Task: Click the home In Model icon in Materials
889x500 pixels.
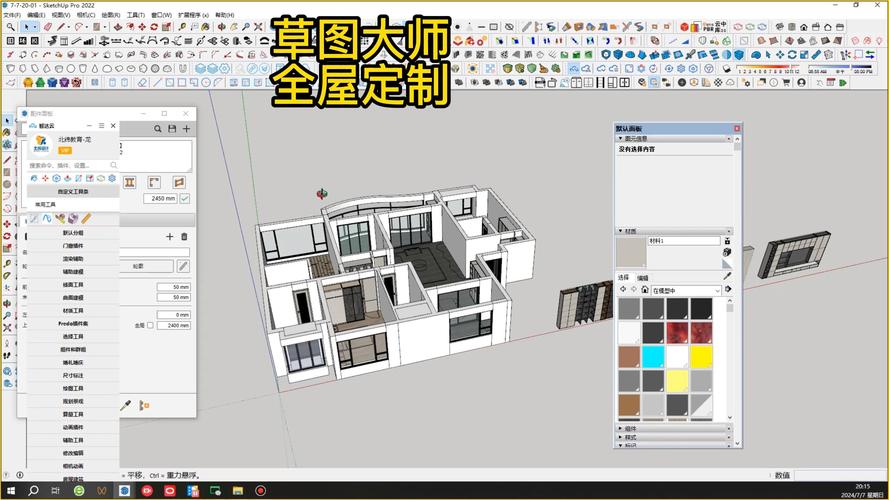Action: [645, 290]
